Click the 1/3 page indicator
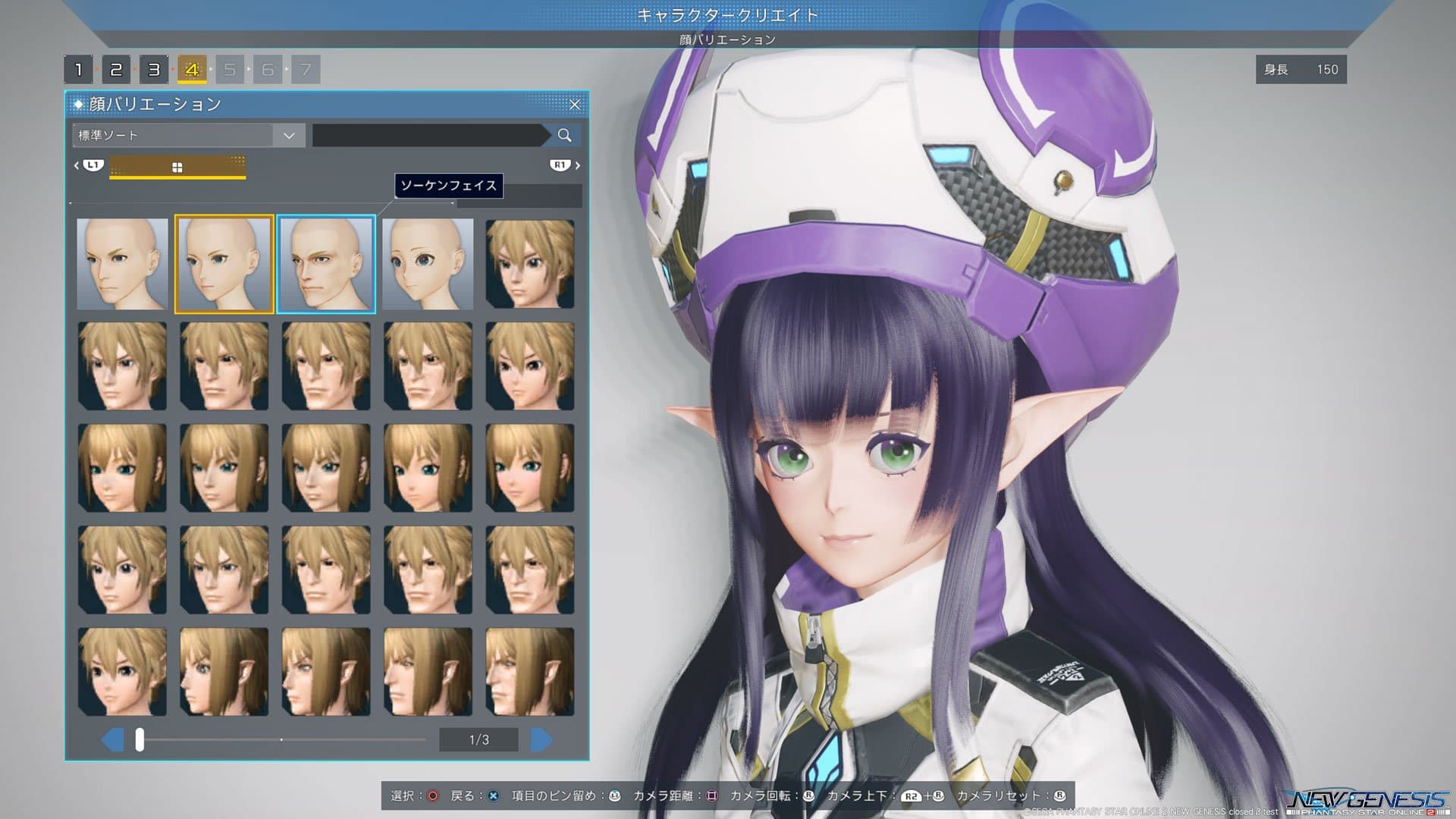This screenshot has width=1456, height=819. pos(479,739)
